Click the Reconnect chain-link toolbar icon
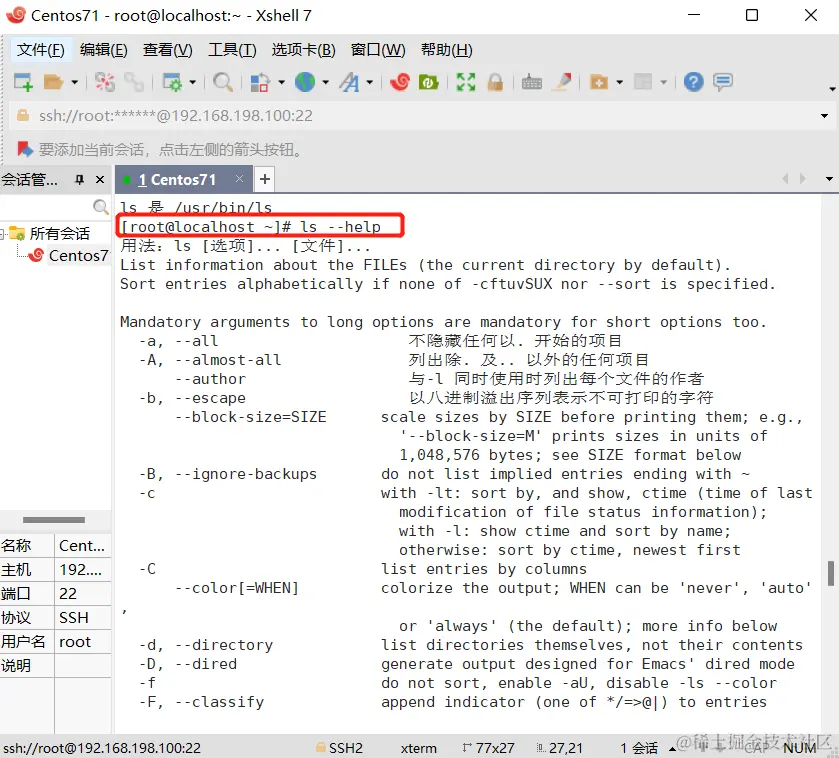The height and width of the screenshot is (758, 839). [134, 82]
